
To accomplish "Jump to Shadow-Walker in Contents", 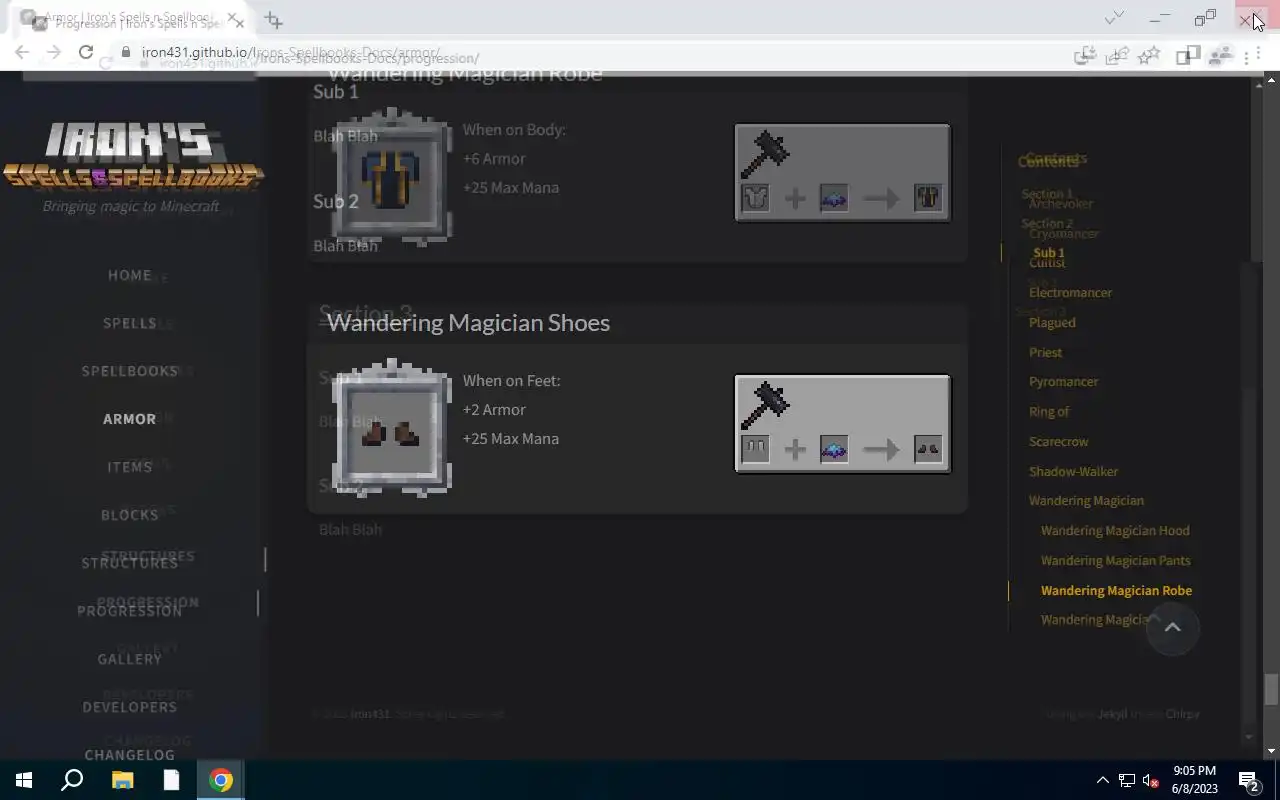I will click(1073, 471).
